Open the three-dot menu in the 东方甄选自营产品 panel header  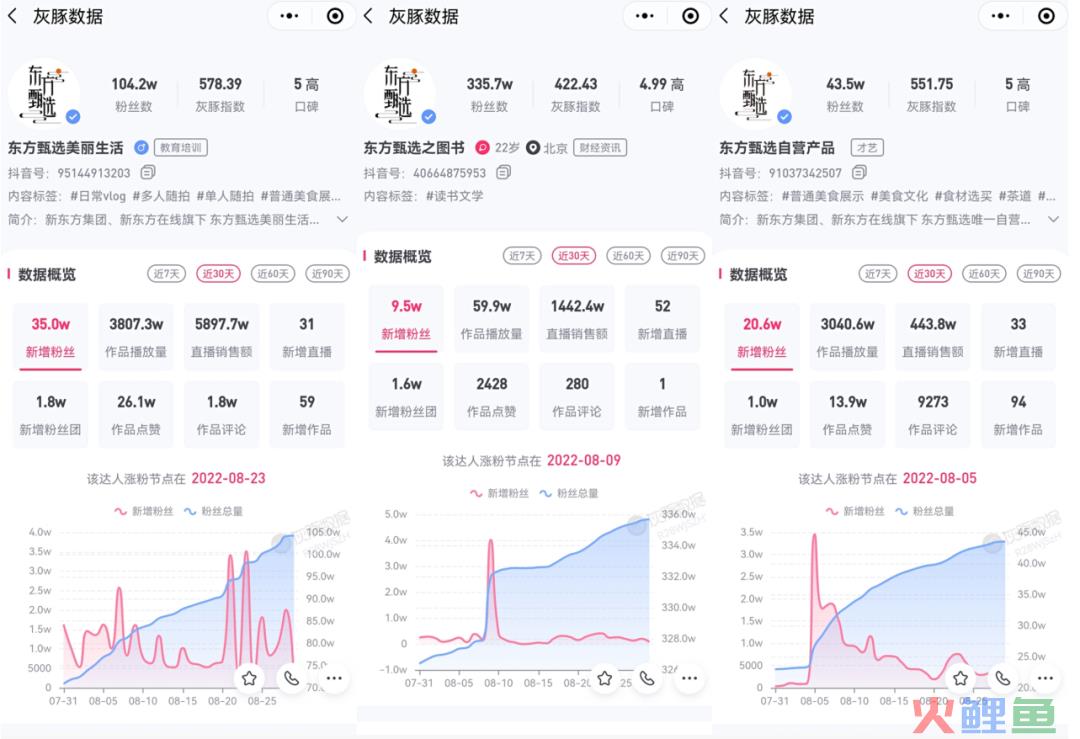[x=1000, y=16]
